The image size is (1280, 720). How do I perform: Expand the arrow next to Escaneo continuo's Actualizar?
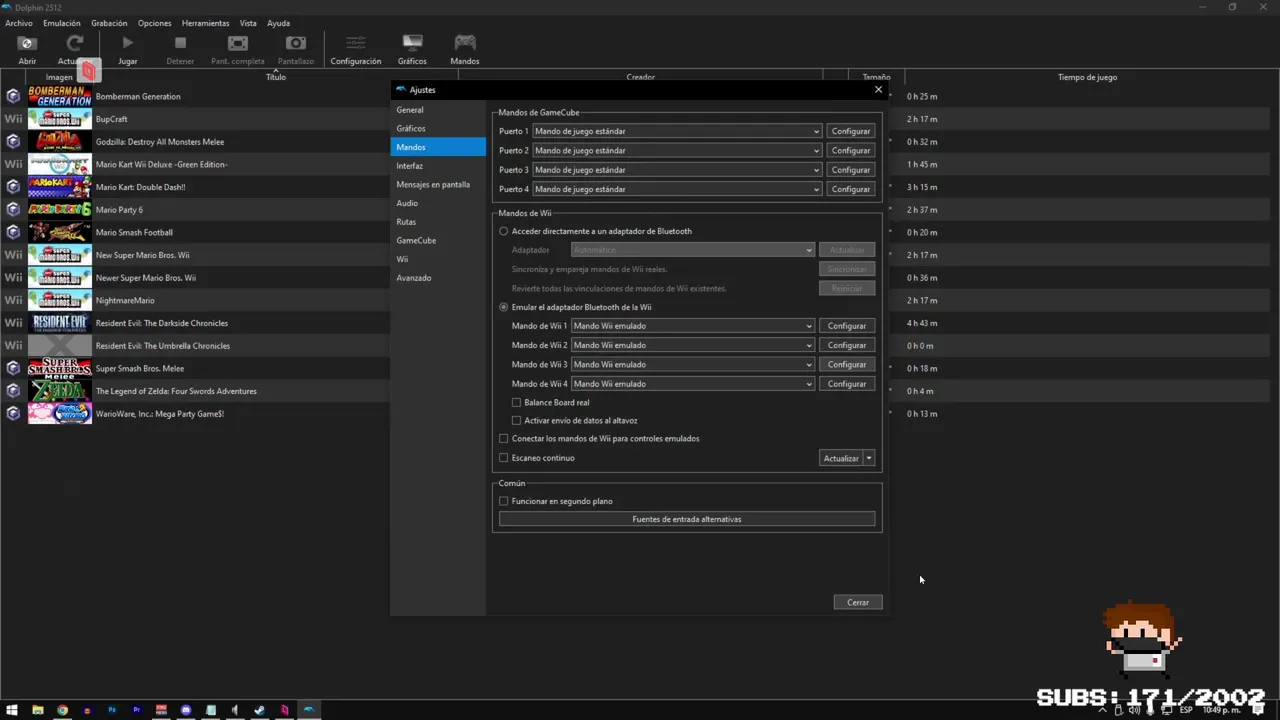[x=869, y=458]
